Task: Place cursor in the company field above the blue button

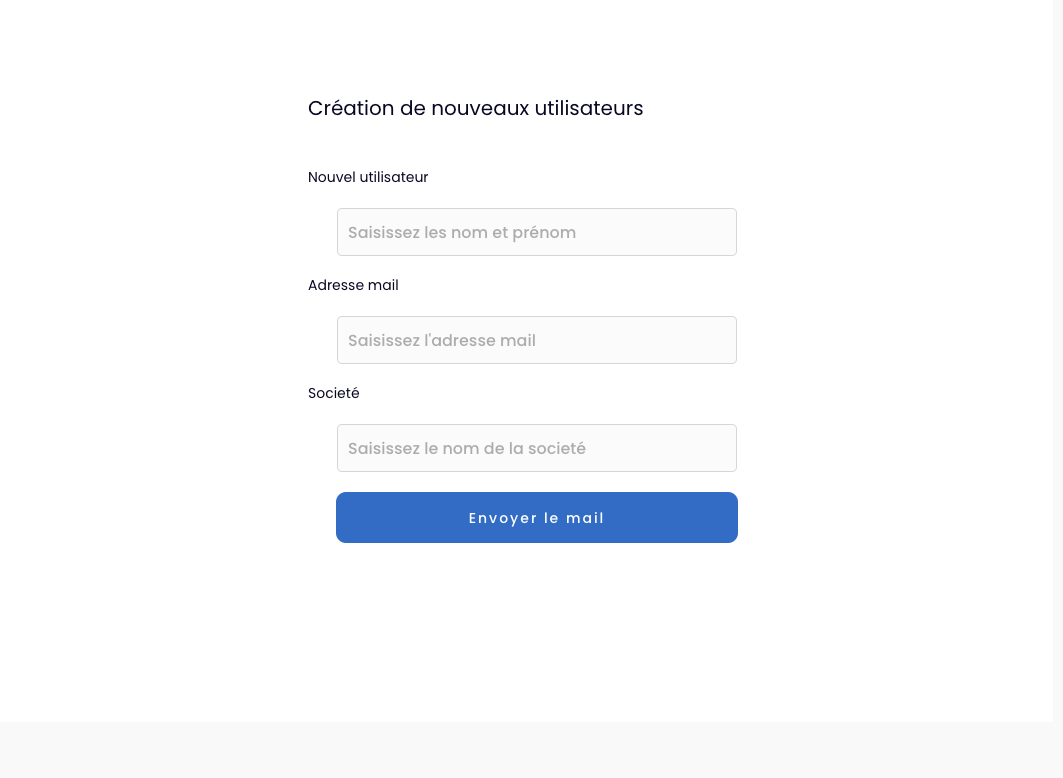Action: [536, 448]
